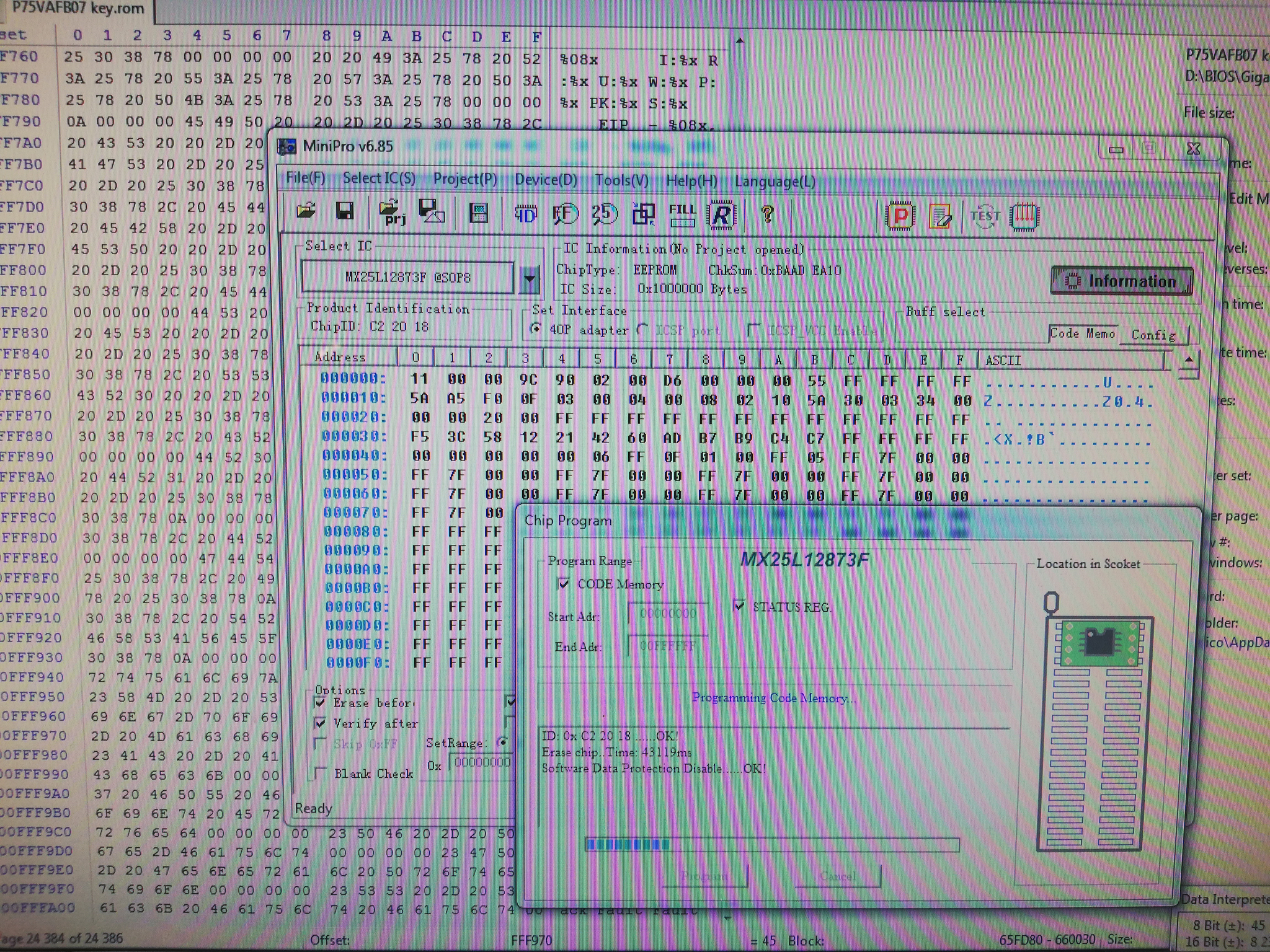1270x952 pixels.
Task: Toggle the STATUS REG. checkbox
Action: [739, 606]
